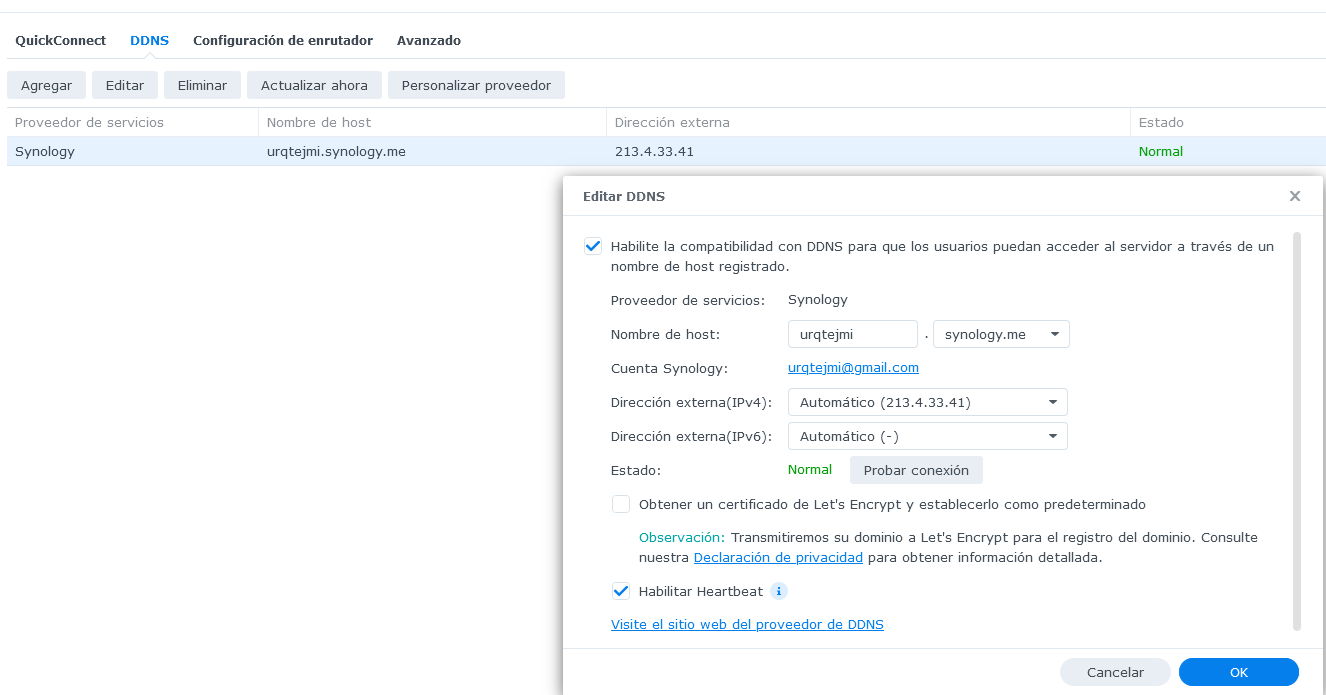The image size is (1326, 695).
Task: Close the Editar DDNS dialog
Action: coord(1295,196)
